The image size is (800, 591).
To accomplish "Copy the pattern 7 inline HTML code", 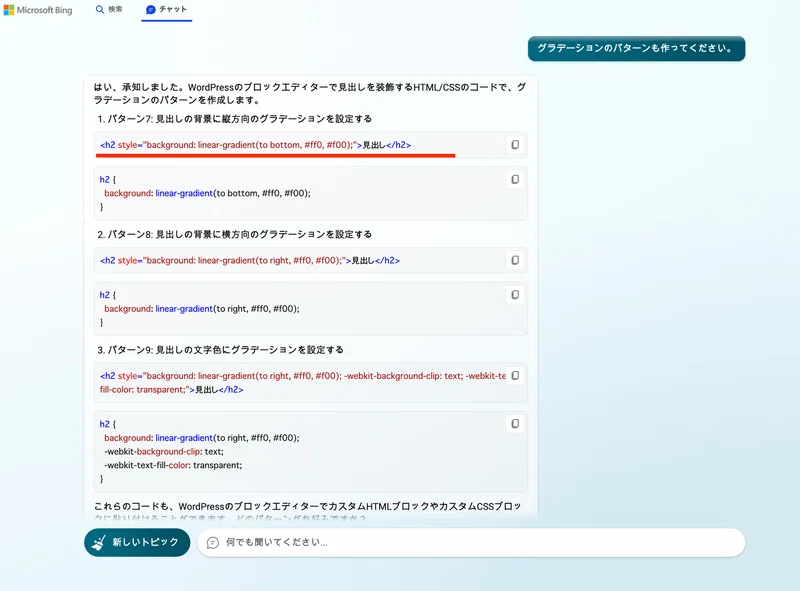I will click(x=515, y=145).
